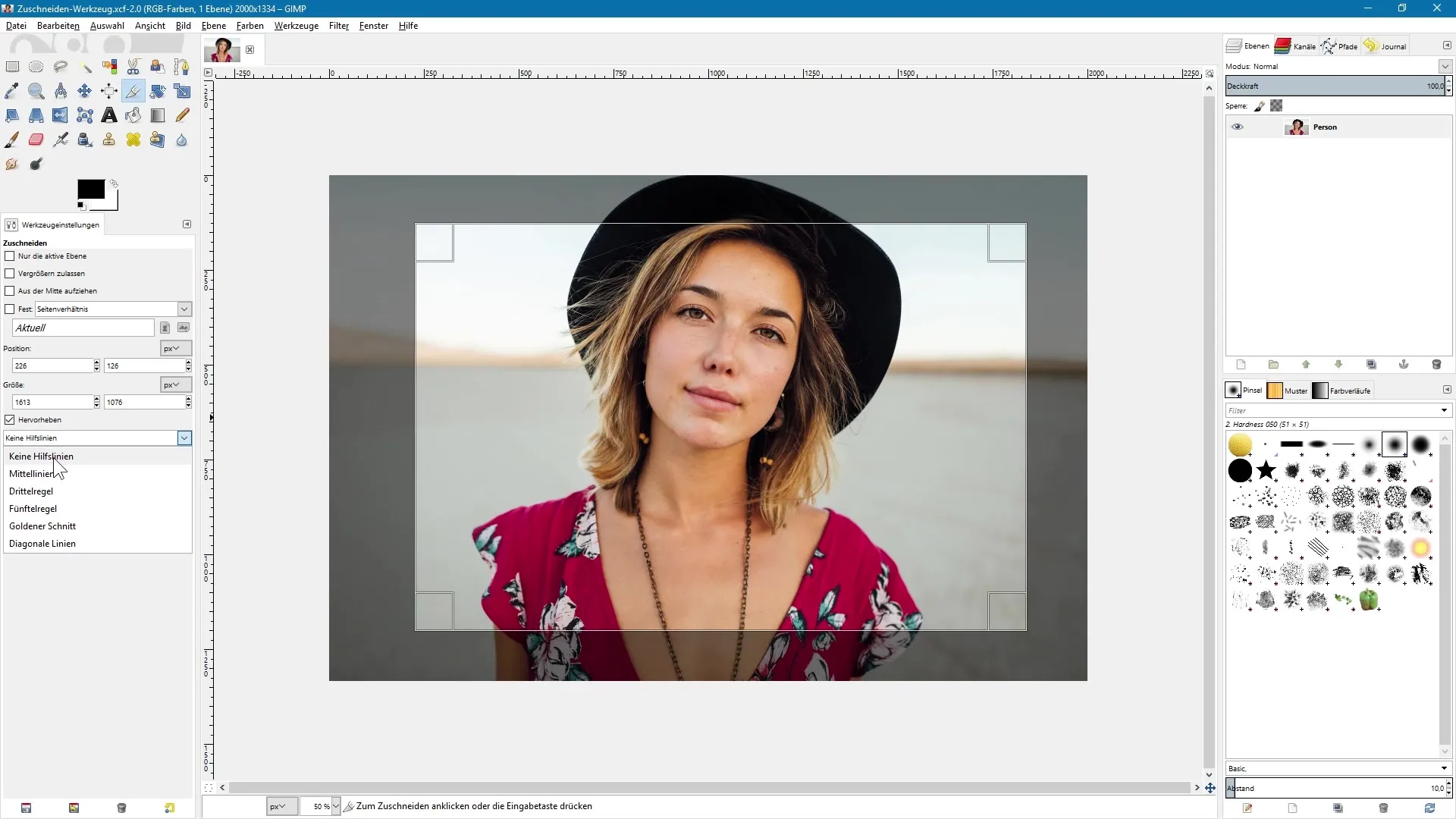Swap foreground and background colors arrow
The image size is (1456, 819).
(x=114, y=184)
